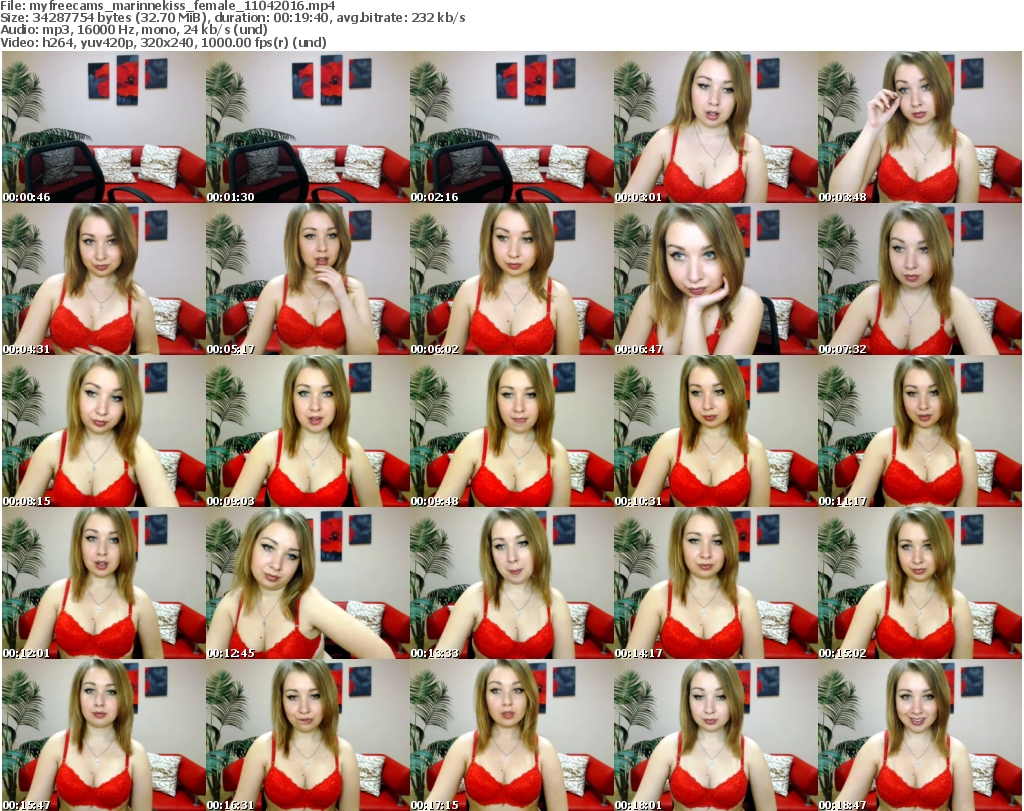
Task: Open the frame timestamped 00:15:47
Action: point(104,735)
